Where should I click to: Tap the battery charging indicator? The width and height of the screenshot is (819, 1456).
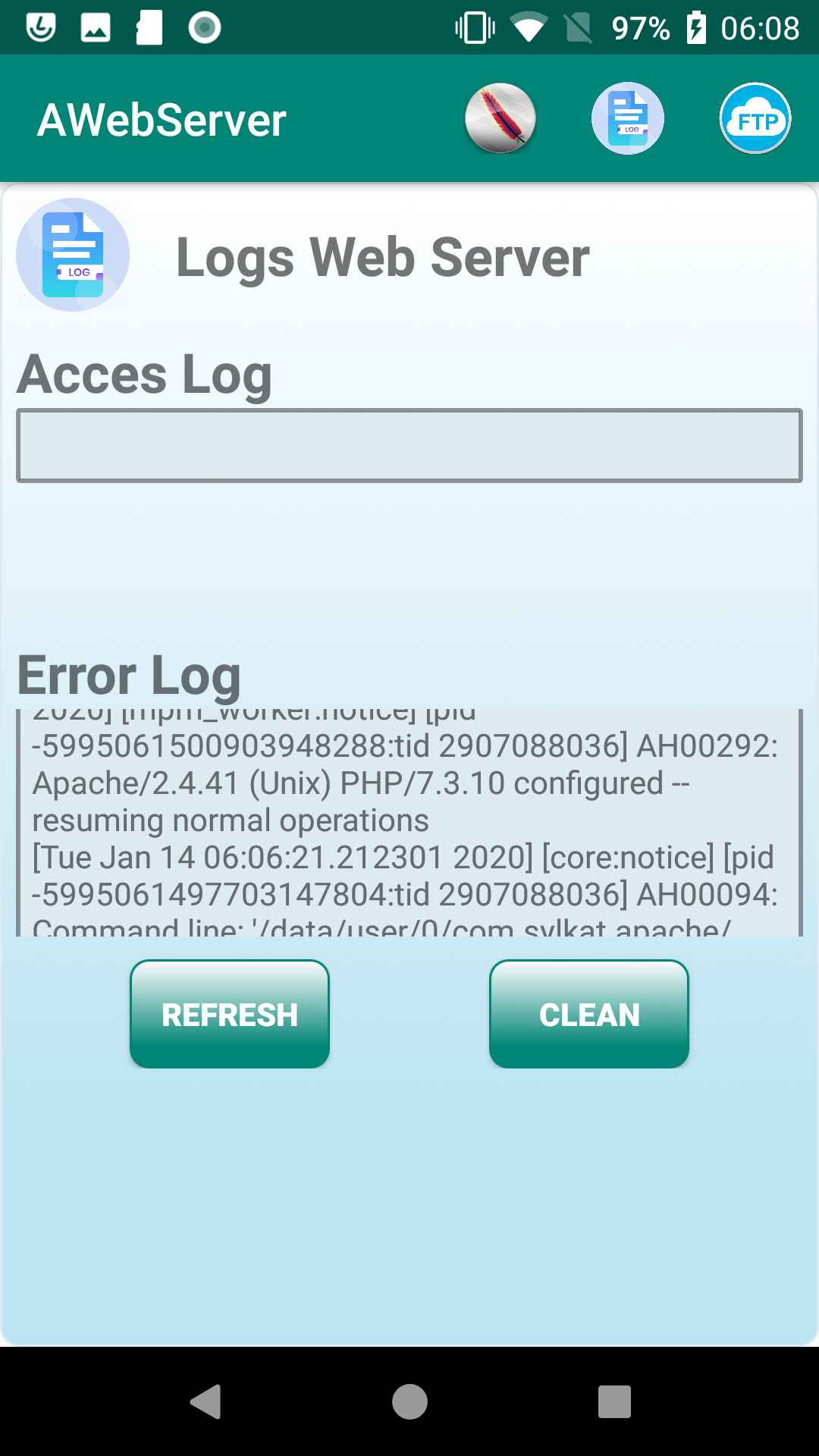(x=696, y=28)
